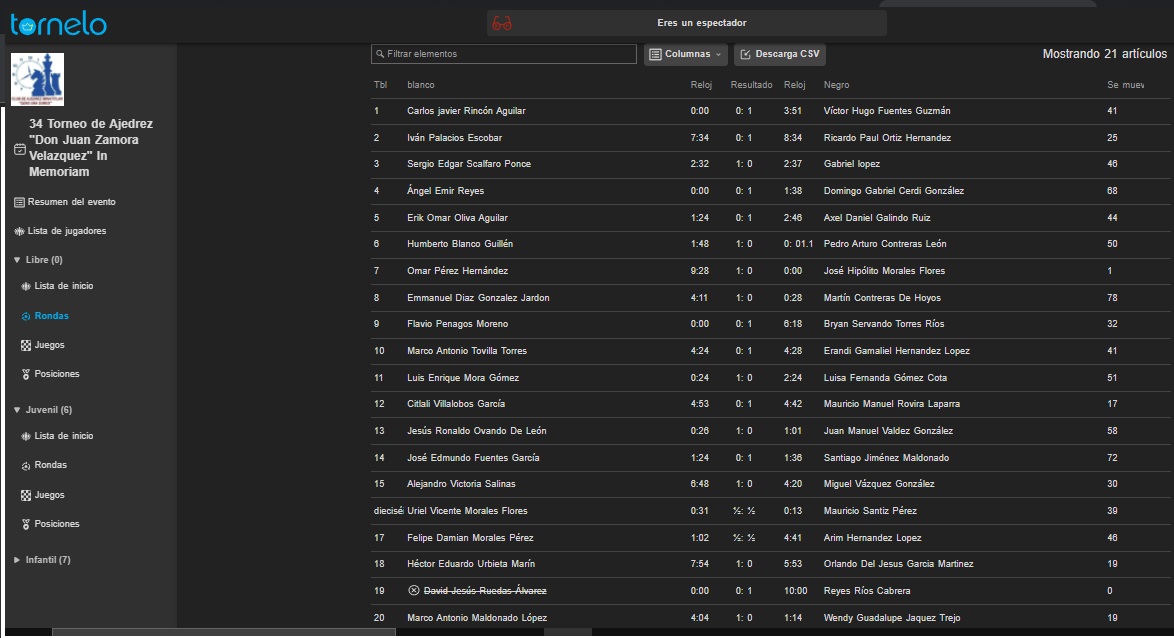The width and height of the screenshot is (1174, 638).
Task: Collapse the Libre (0) section
Action: click(17, 260)
